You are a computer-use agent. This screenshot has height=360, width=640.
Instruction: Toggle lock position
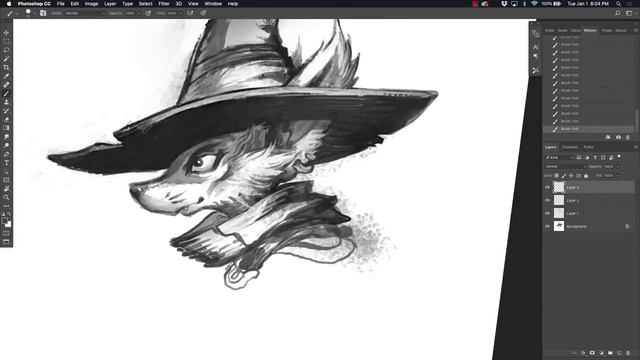(x=571, y=176)
